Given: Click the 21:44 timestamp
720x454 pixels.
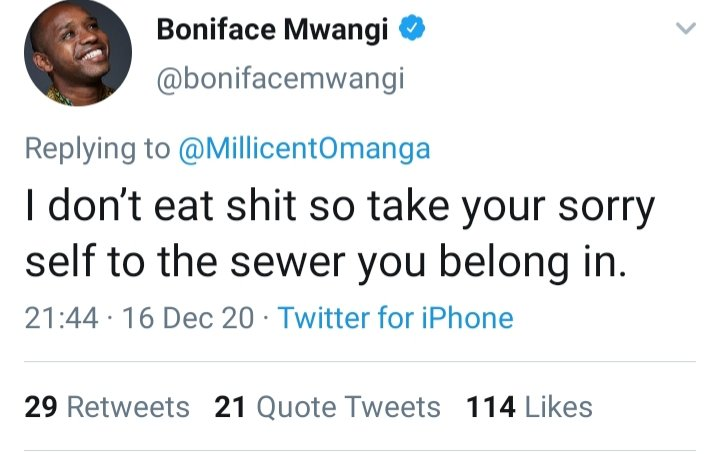Looking at the screenshot, I should (62, 318).
